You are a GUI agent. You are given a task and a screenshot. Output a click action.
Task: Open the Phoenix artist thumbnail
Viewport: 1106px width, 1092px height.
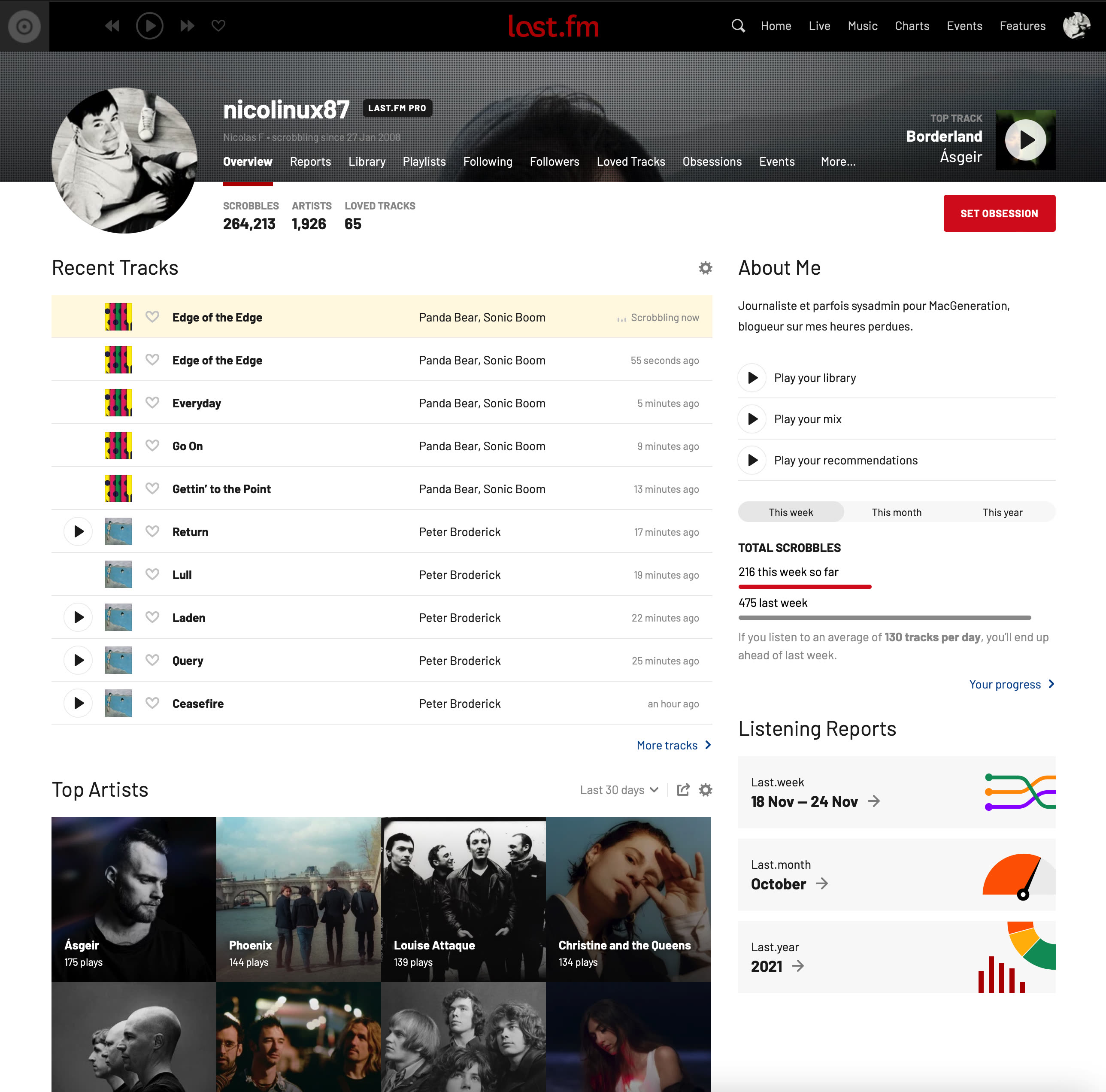(298, 899)
